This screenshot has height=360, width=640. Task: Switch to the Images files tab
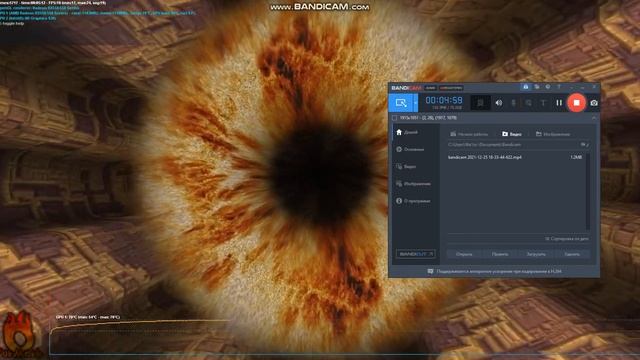click(x=553, y=134)
